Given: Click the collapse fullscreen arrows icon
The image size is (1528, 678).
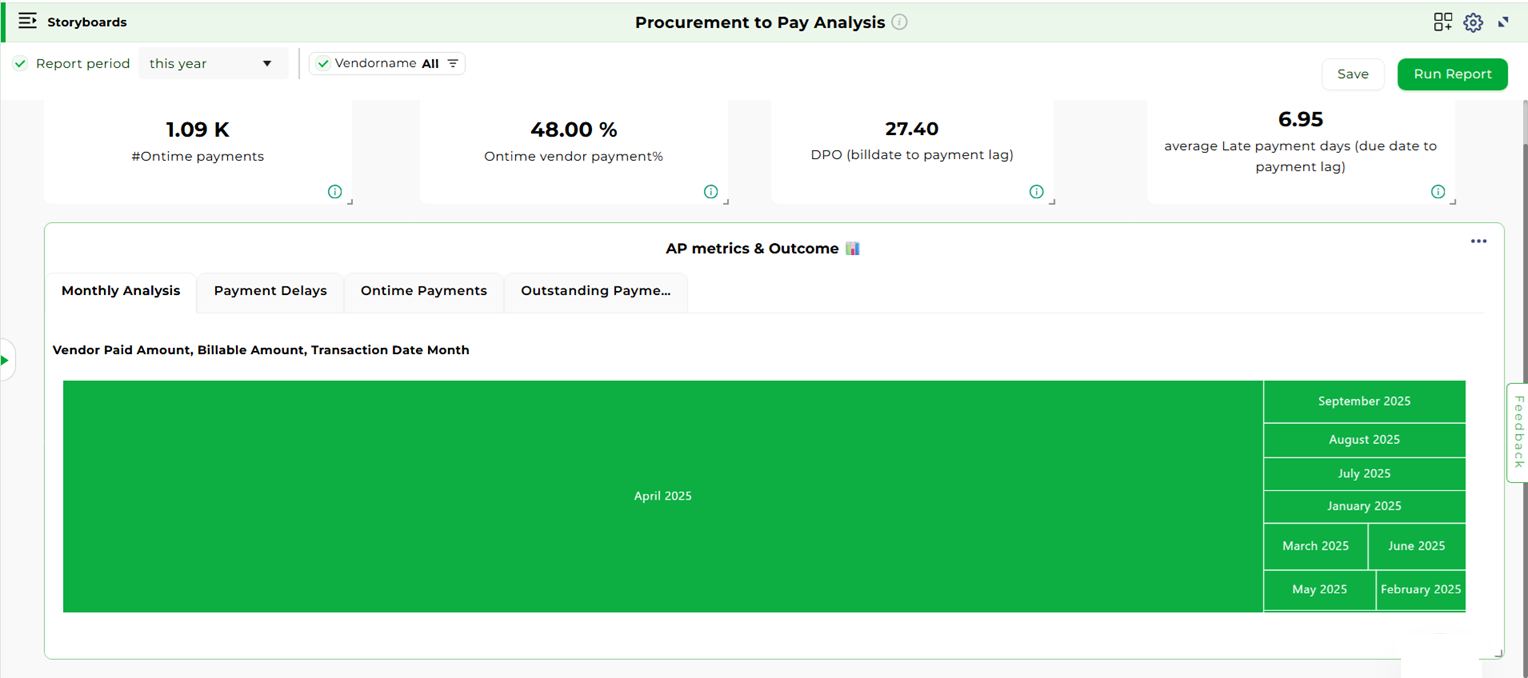Looking at the screenshot, I should [1503, 22].
